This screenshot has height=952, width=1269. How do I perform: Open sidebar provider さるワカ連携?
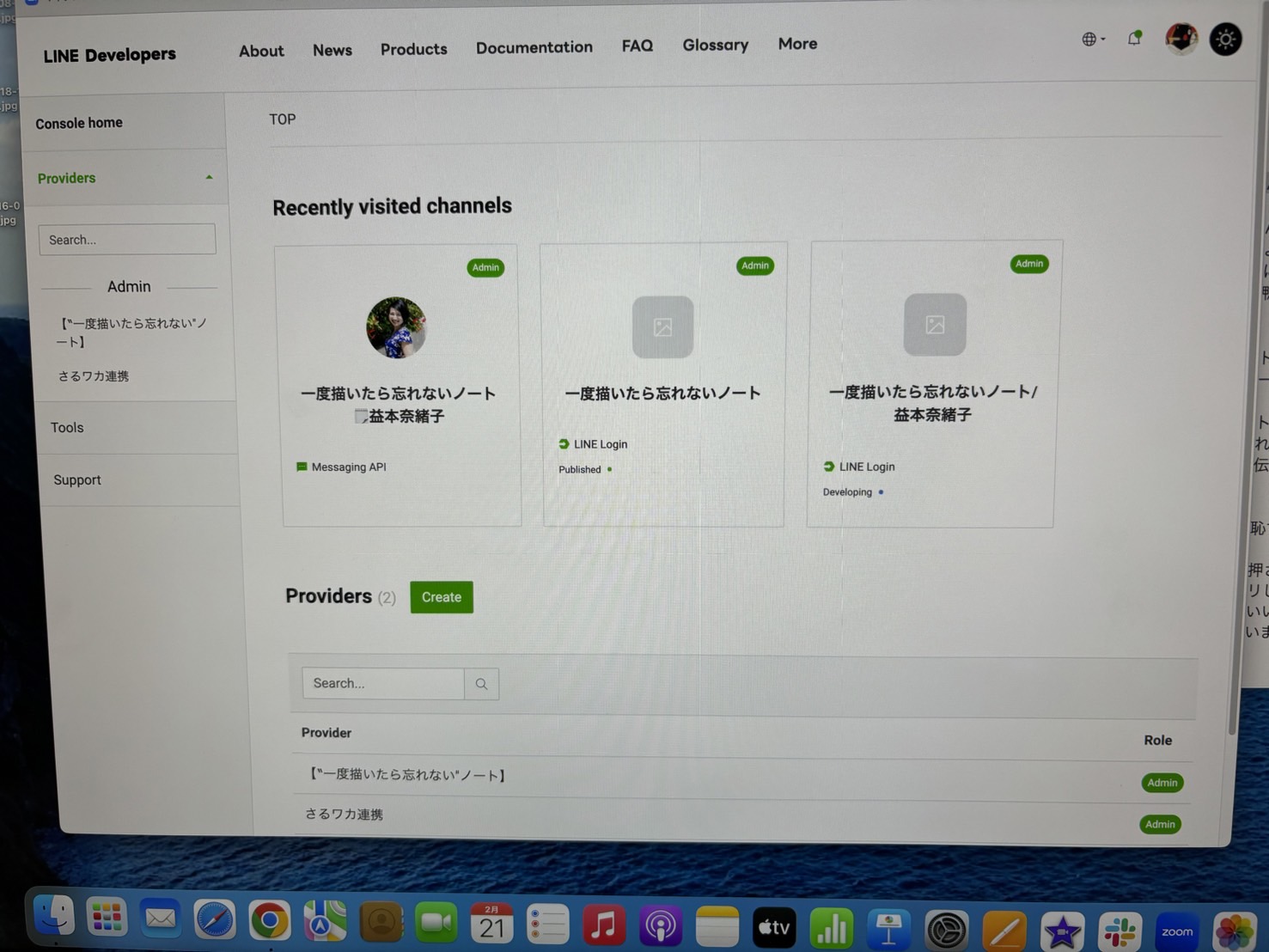(x=94, y=376)
